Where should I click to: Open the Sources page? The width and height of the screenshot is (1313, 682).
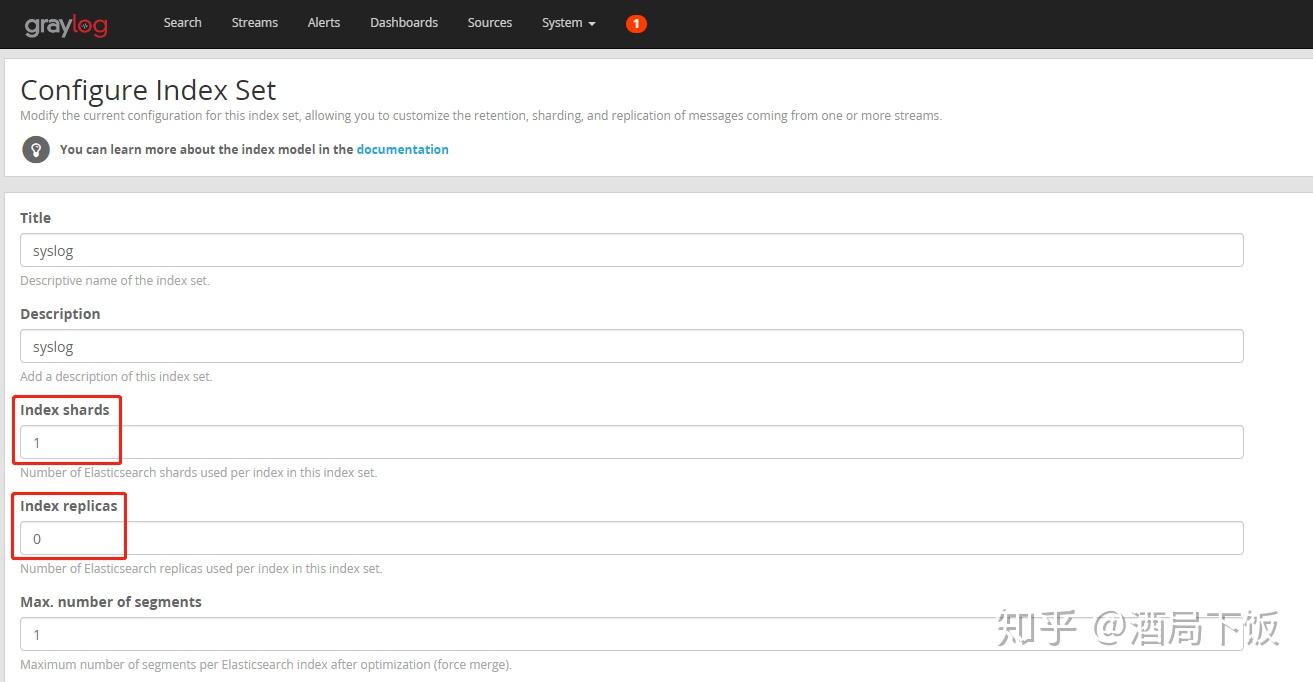tap(489, 22)
